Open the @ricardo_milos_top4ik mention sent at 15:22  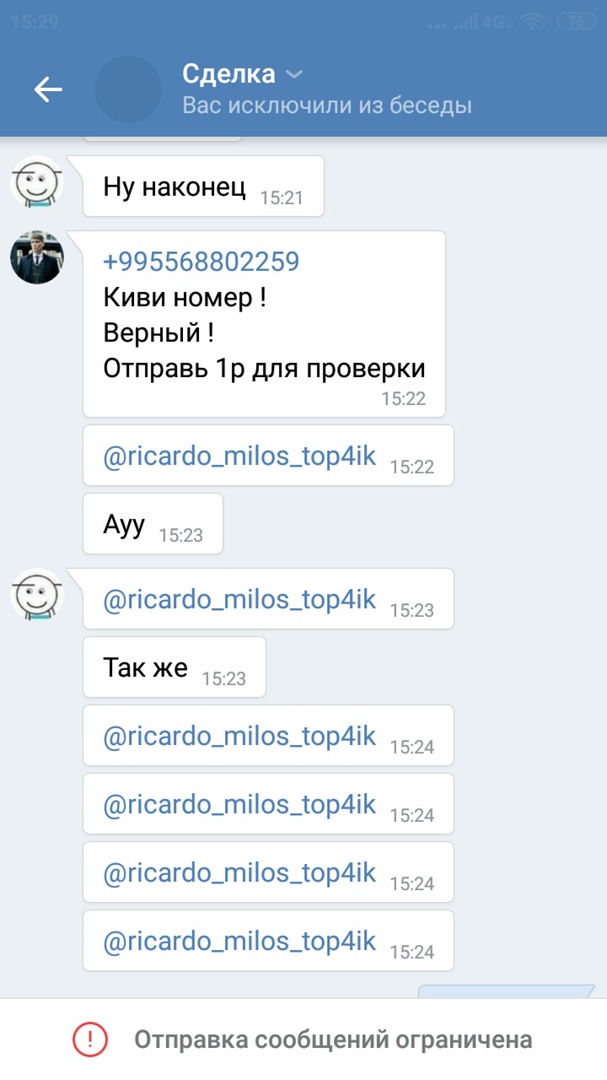tap(239, 455)
